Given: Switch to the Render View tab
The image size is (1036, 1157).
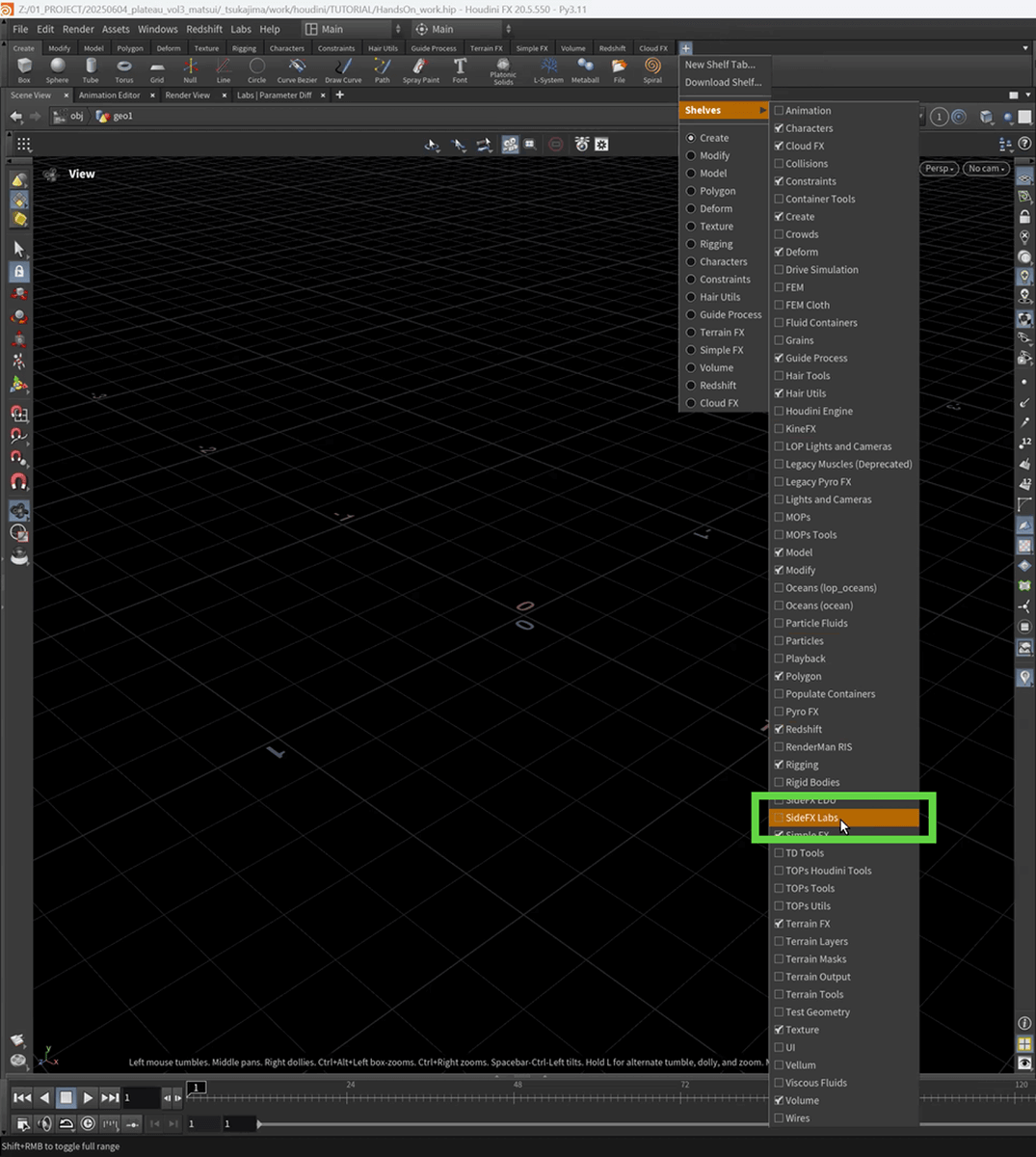Looking at the screenshot, I should 187,95.
